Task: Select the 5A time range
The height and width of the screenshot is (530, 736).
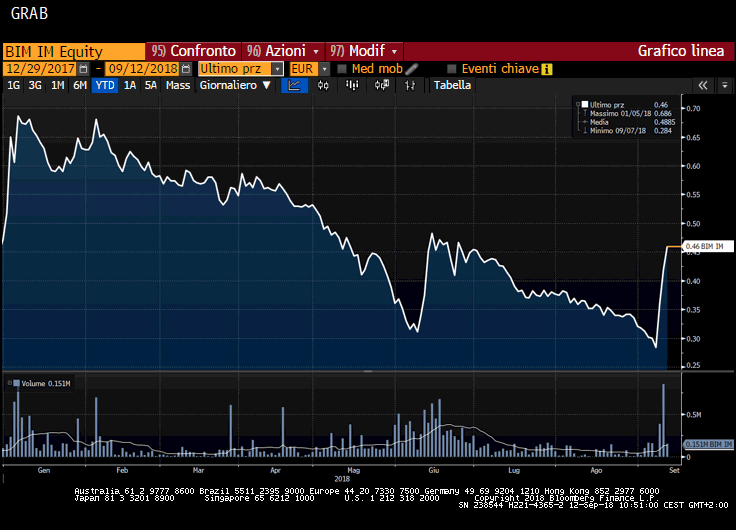Action: click(150, 85)
